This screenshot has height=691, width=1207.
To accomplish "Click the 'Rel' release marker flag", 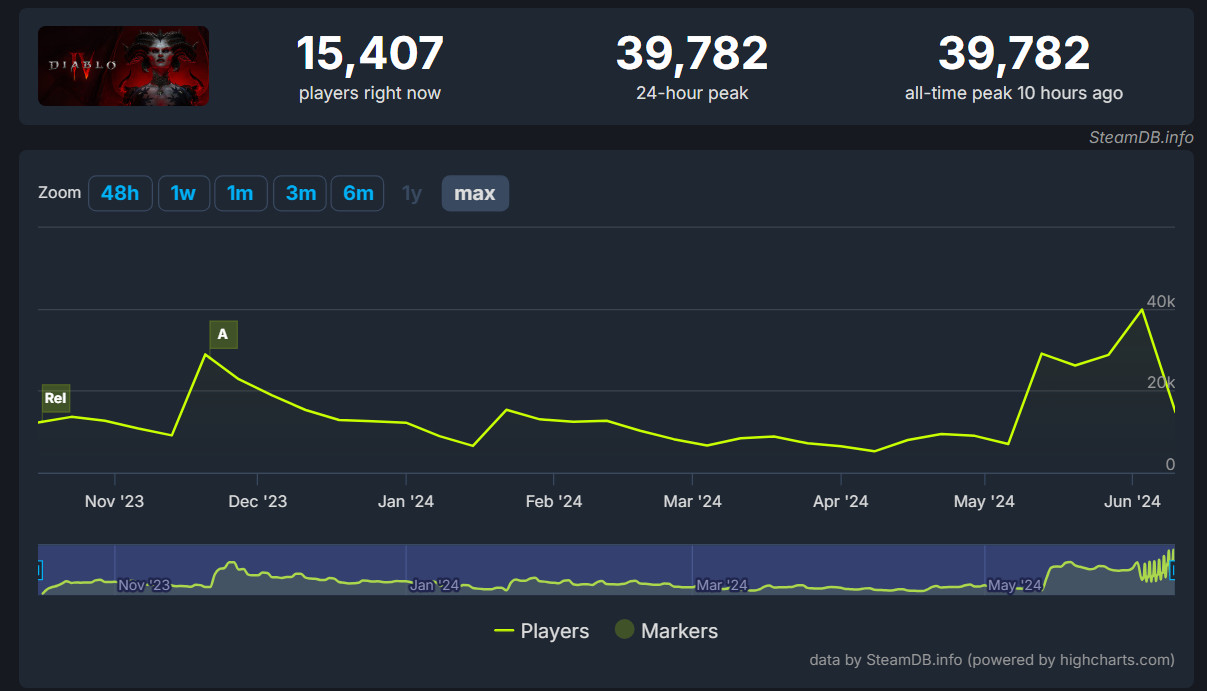I will point(56,398).
